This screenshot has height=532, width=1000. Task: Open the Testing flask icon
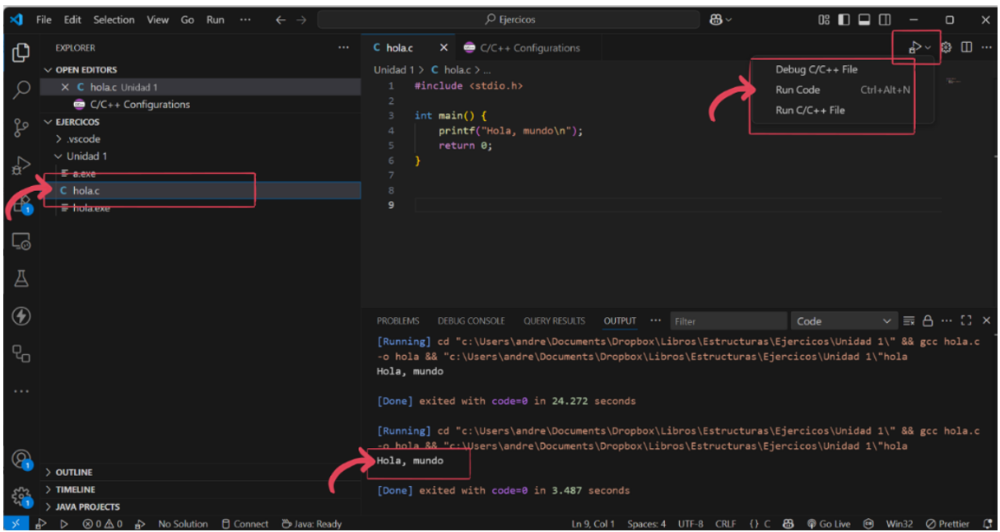point(21,279)
